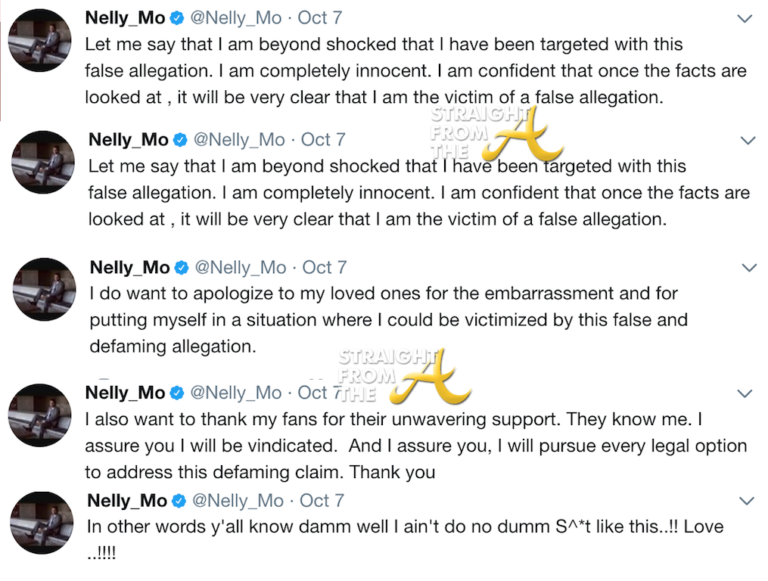The height and width of the screenshot is (581, 768).
Task: Open the chevron menu on the topmost tweet
Action: point(745,18)
